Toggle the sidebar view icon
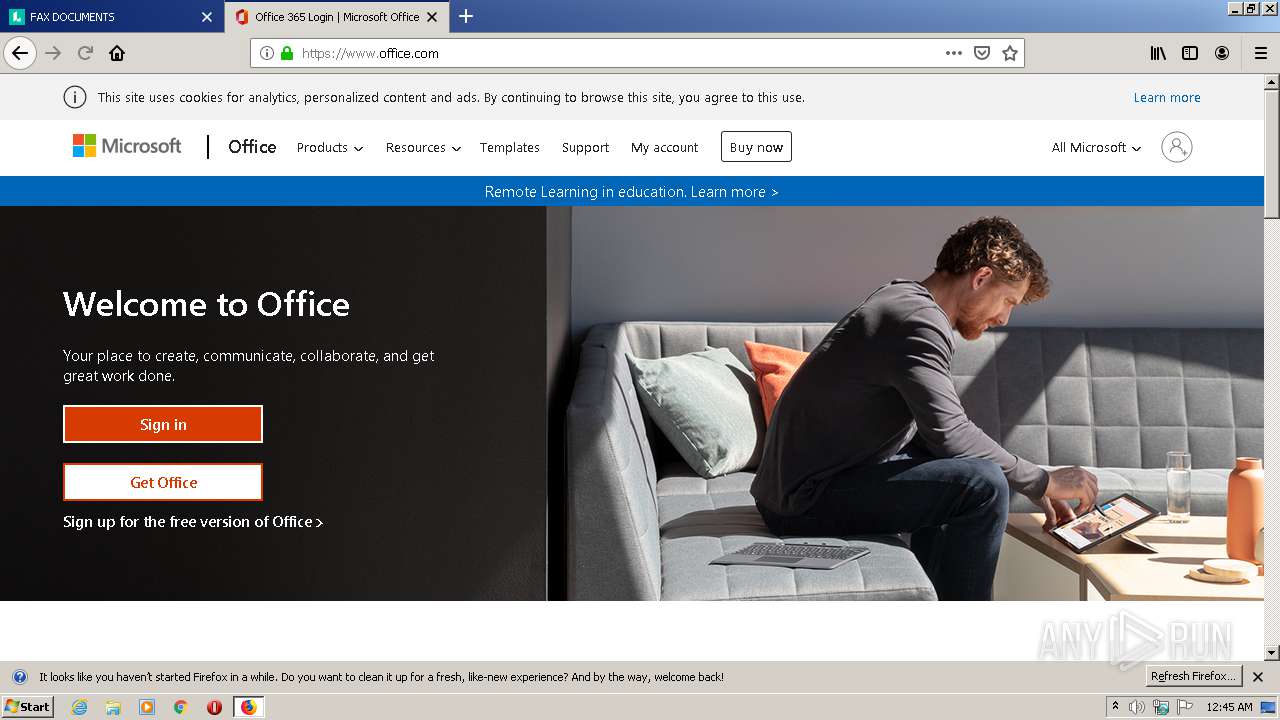 coord(1190,53)
